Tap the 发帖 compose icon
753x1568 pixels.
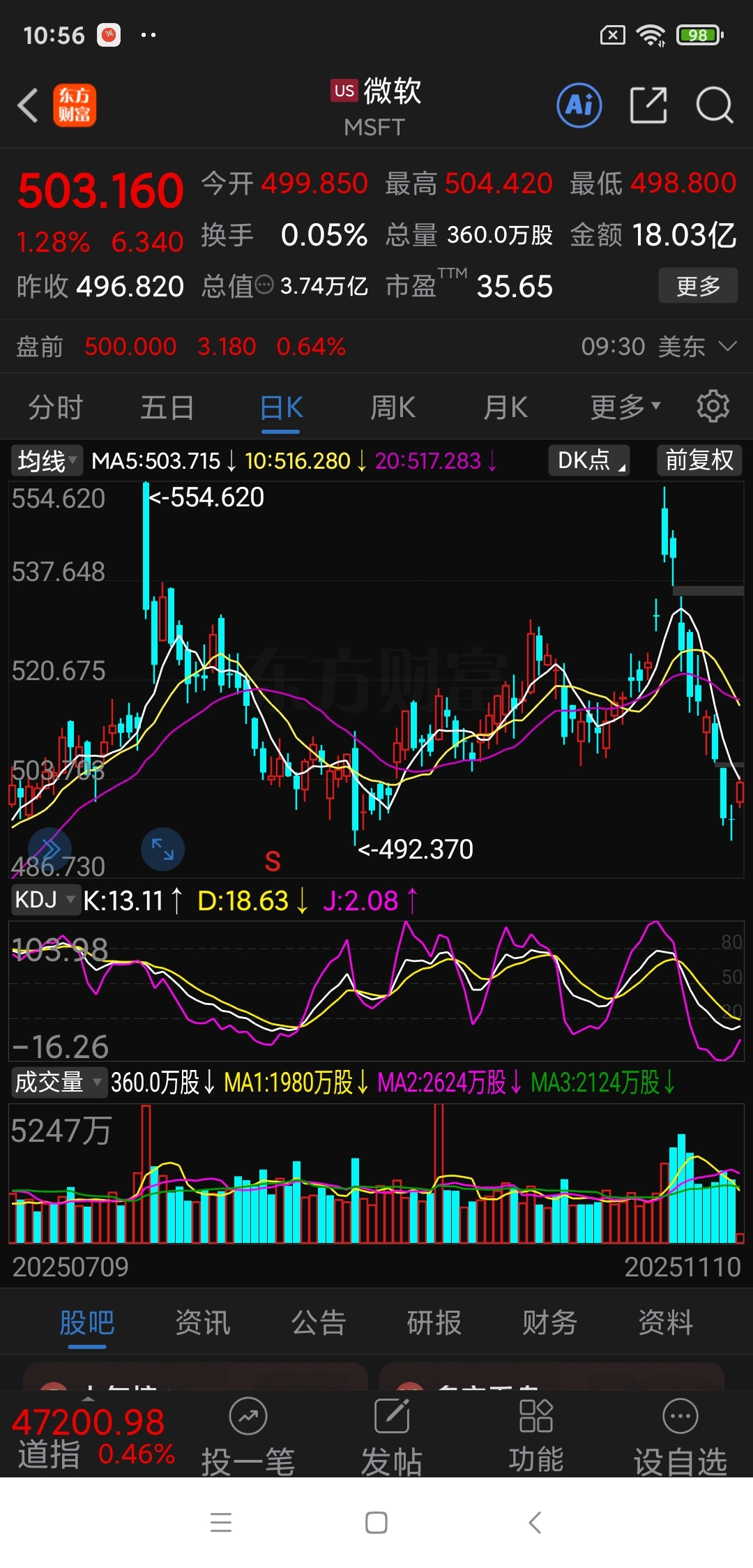coord(392,1416)
